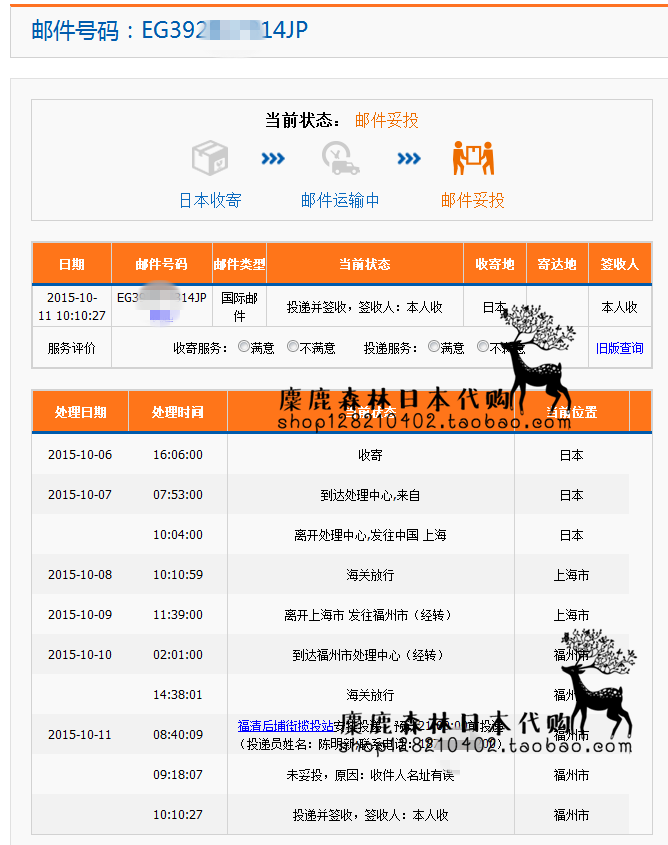Image resolution: width=668 pixels, height=845 pixels.
Task: Click the blue arrows before the 邮件妥投 icon
Action: pyautogui.click(x=408, y=159)
